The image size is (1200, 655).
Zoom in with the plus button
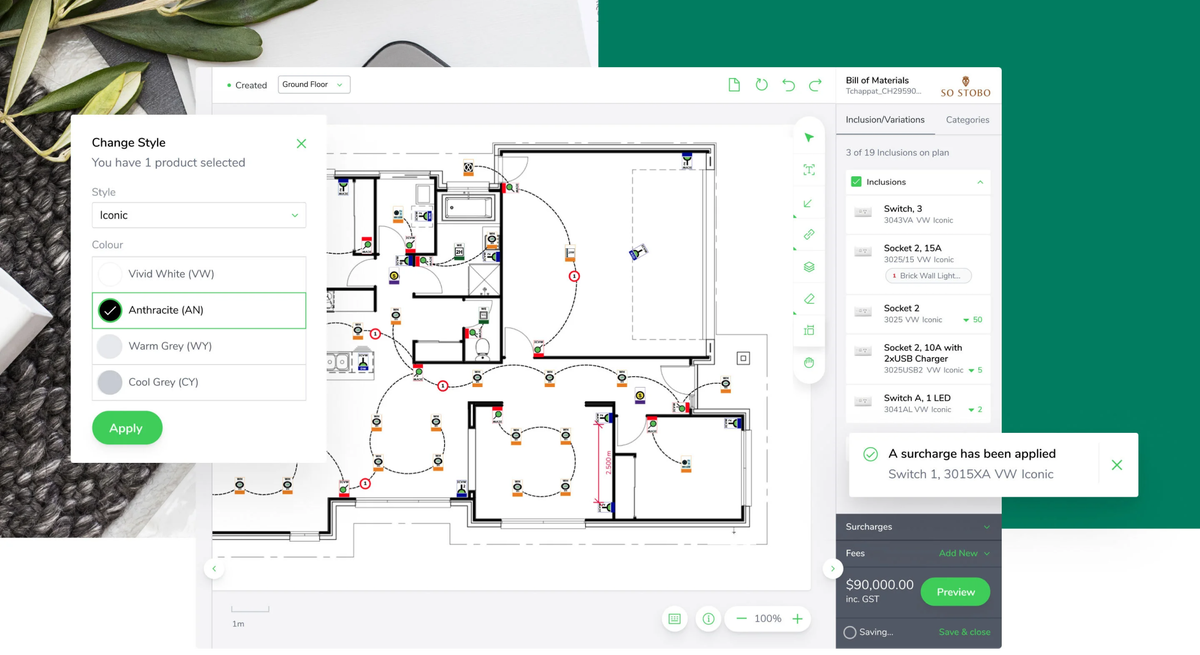(x=797, y=619)
